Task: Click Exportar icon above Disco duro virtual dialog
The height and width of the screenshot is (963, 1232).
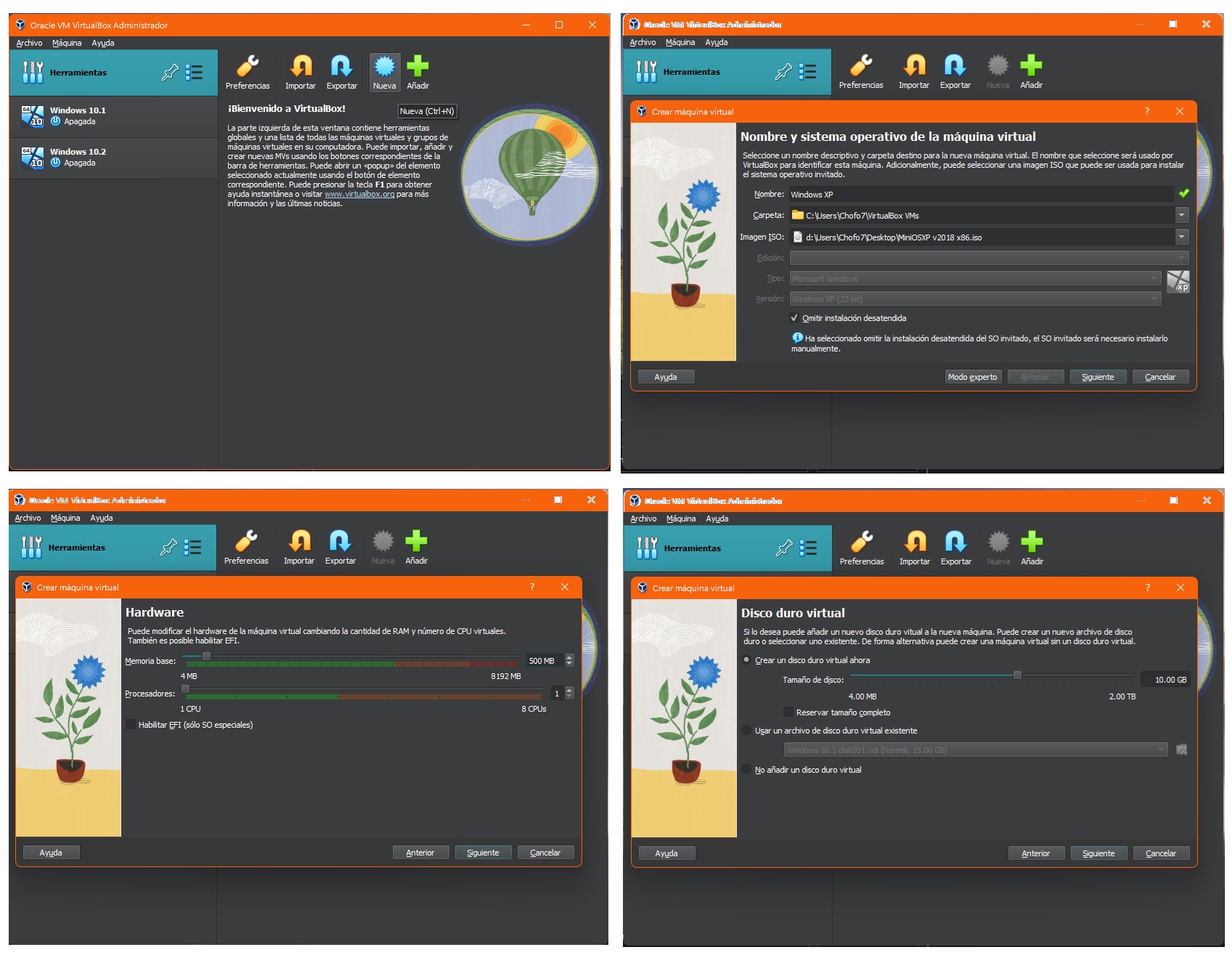Action: click(x=956, y=543)
